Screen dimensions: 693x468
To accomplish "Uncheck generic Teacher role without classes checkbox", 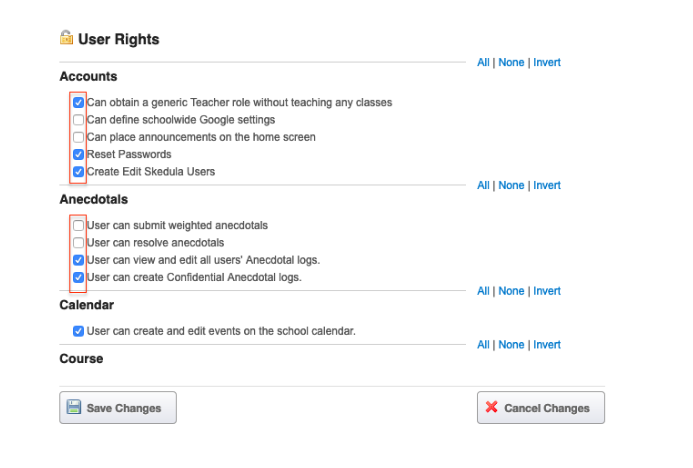I will tap(78, 103).
